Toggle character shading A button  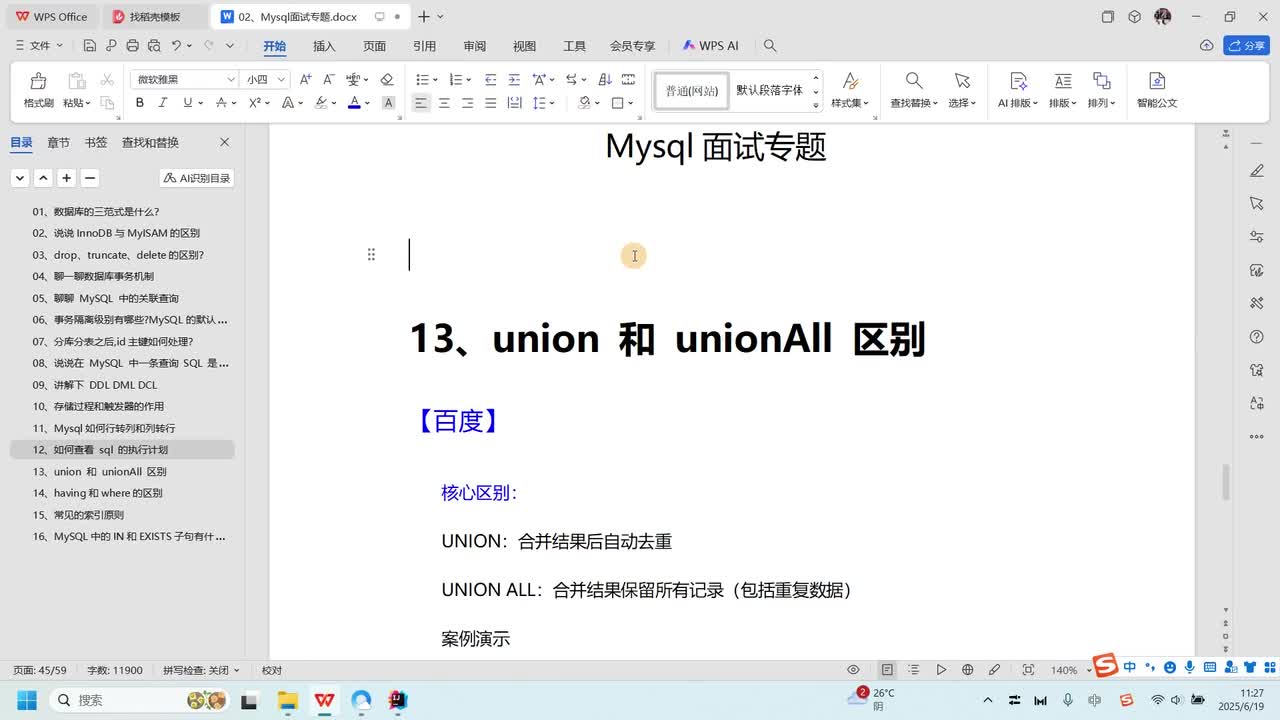pyautogui.click(x=389, y=103)
